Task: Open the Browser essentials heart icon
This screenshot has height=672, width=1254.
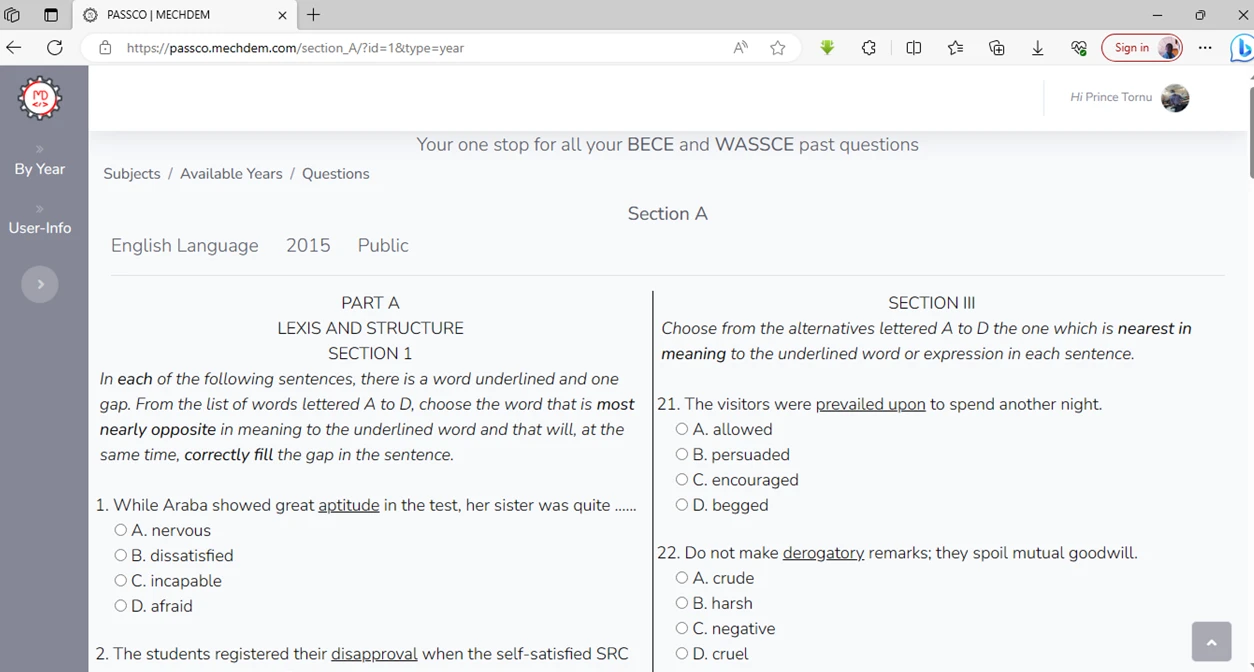Action: [1079, 47]
